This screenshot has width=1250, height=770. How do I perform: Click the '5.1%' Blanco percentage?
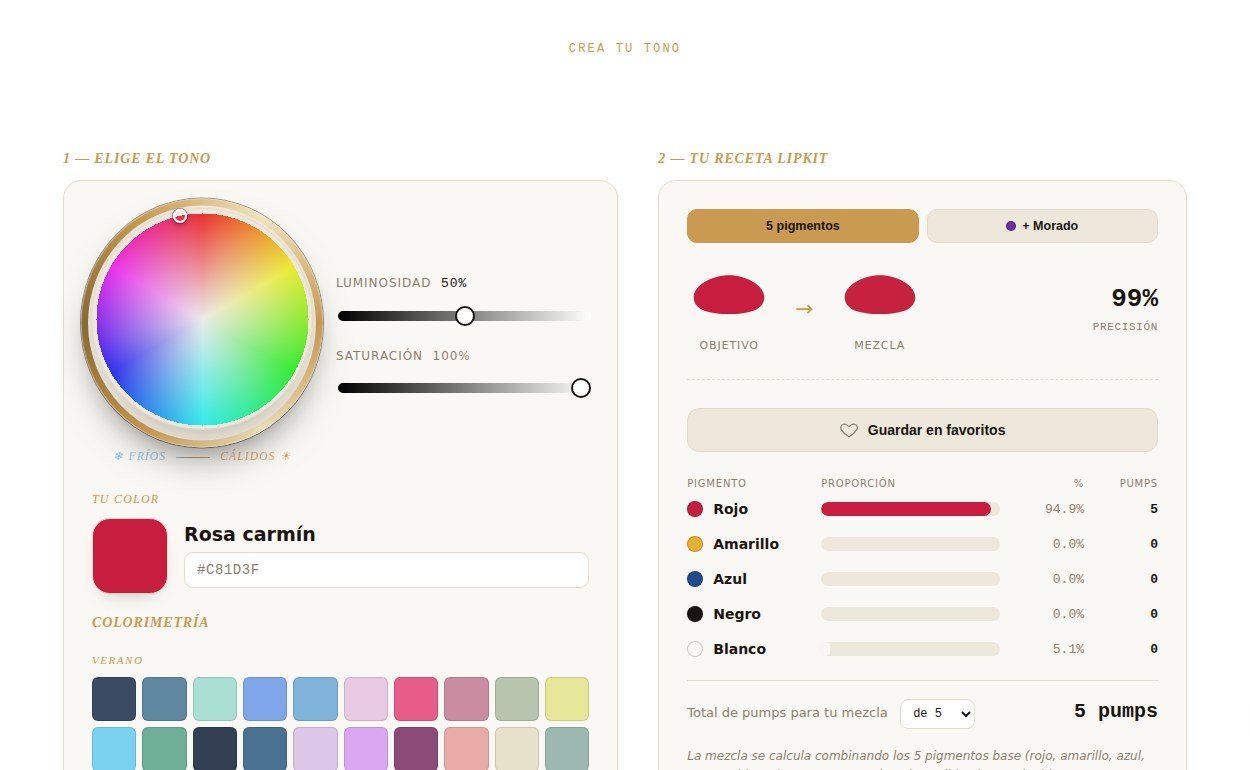1068,649
